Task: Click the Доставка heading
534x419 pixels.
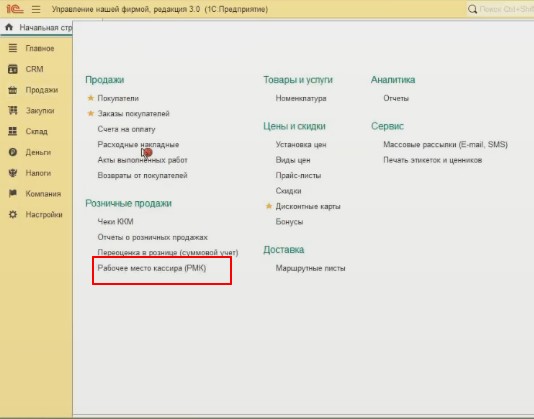Action: [283, 250]
